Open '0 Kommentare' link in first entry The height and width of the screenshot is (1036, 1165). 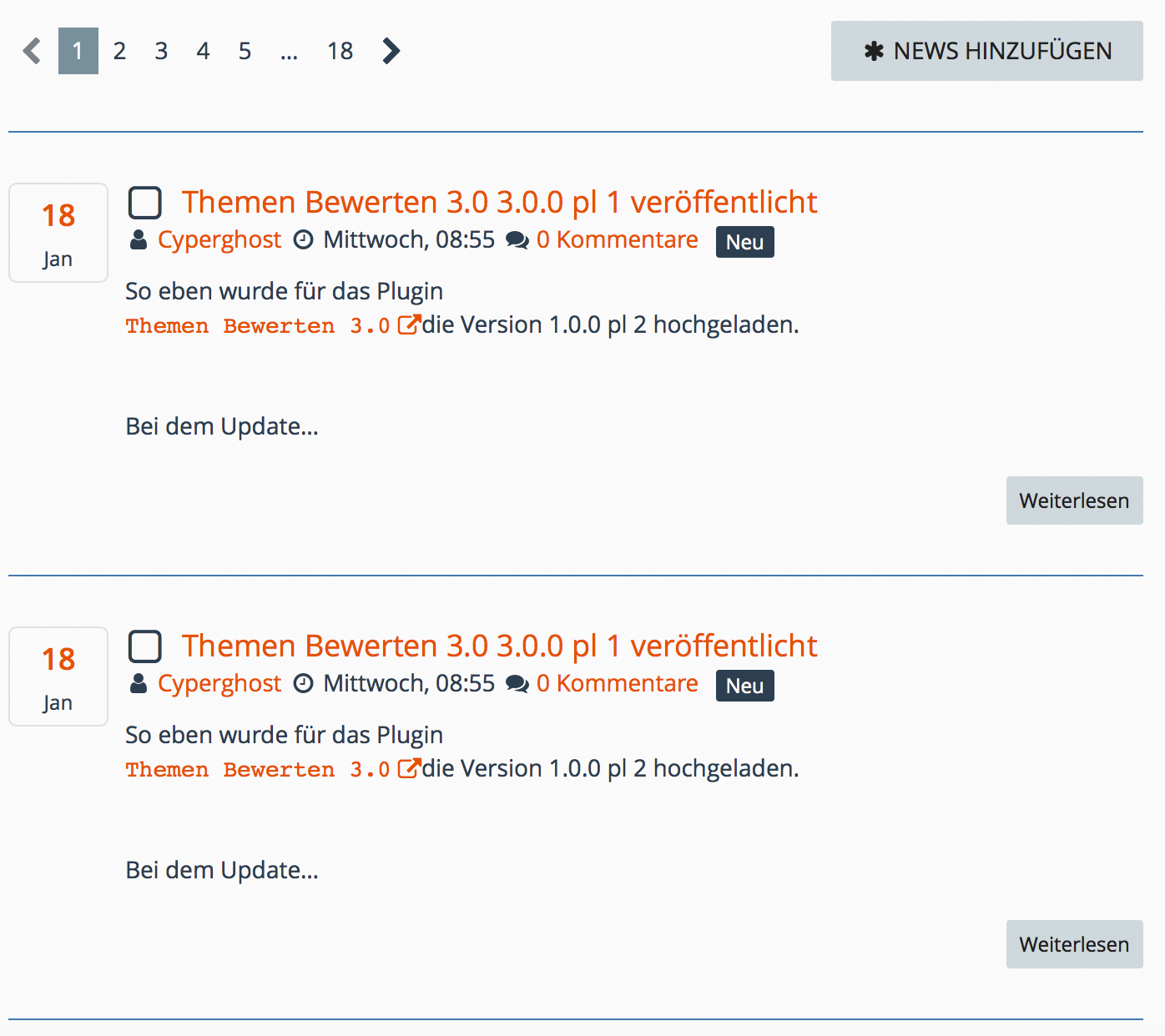coord(617,240)
